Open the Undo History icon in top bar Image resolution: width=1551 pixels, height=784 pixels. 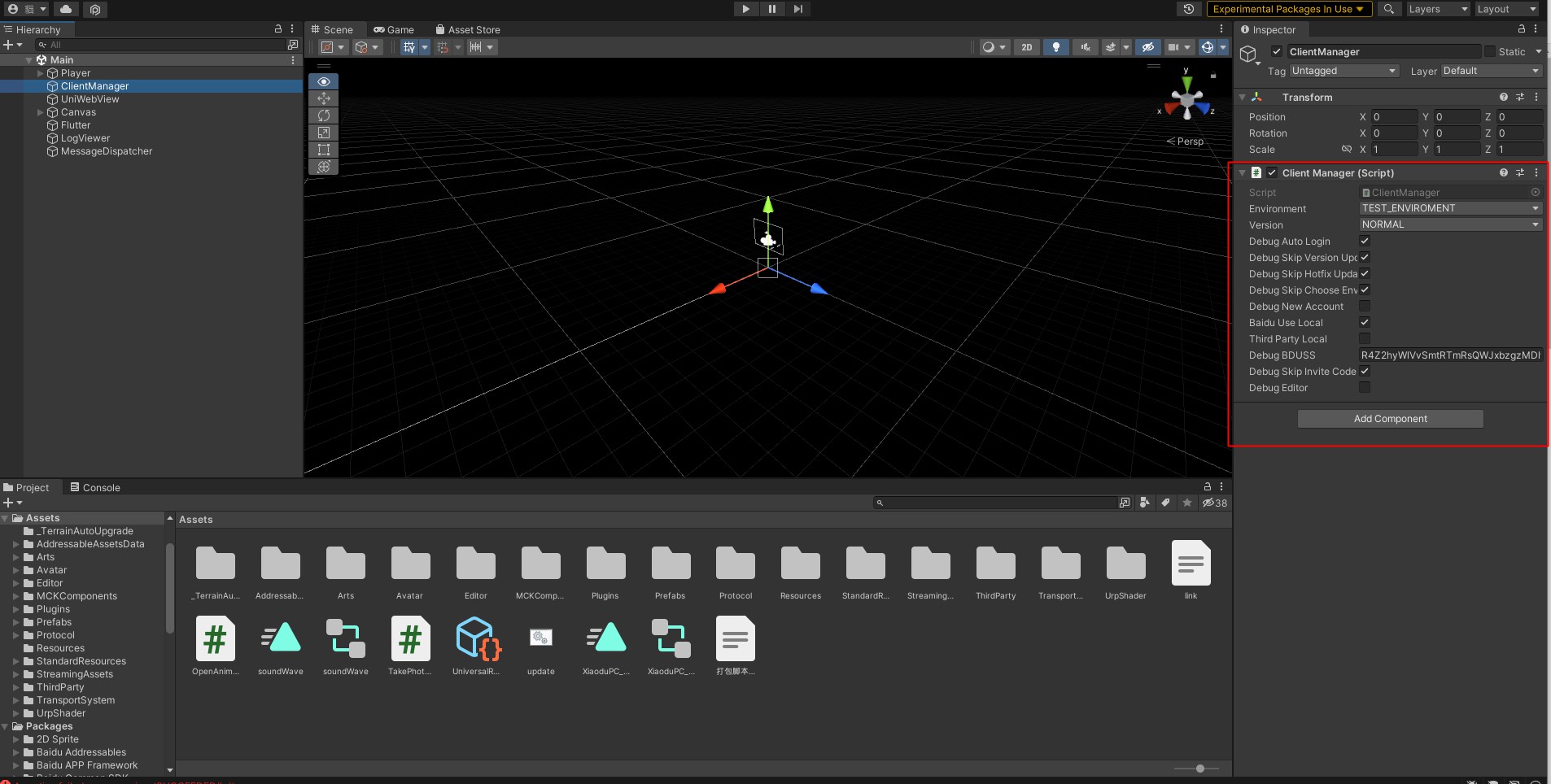tap(1189, 9)
